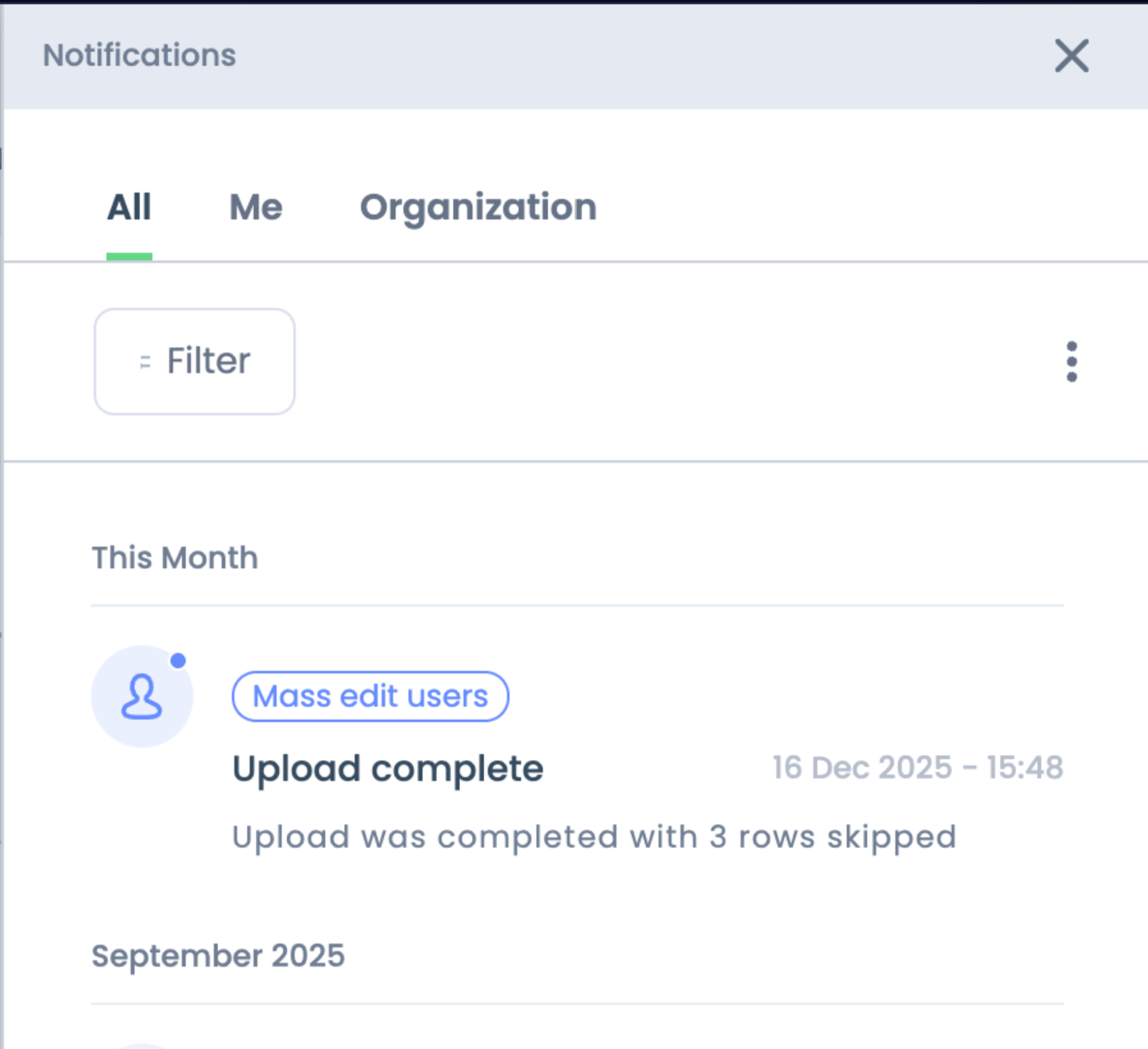The height and width of the screenshot is (1049, 1148).
Task: Open the Upload complete notification
Action: (x=388, y=768)
